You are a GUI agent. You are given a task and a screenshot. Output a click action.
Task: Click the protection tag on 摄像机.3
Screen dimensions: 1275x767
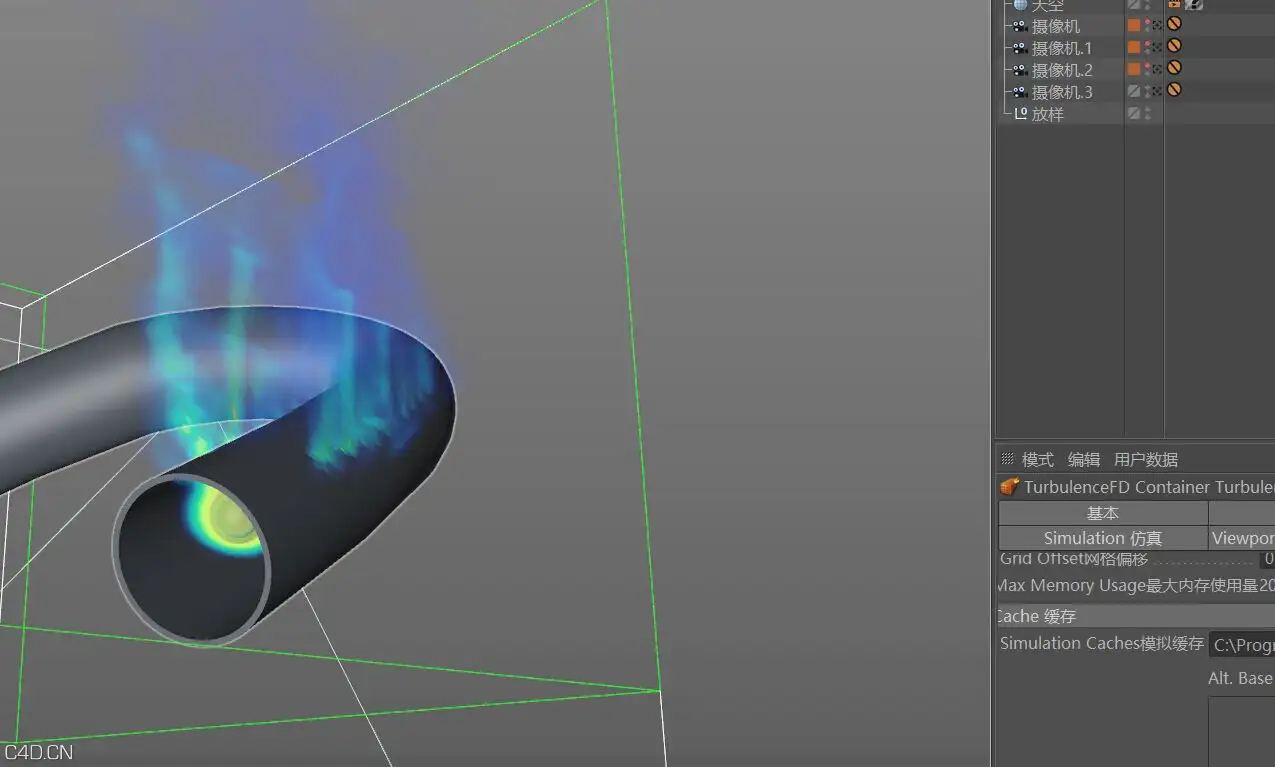[x=1175, y=89]
